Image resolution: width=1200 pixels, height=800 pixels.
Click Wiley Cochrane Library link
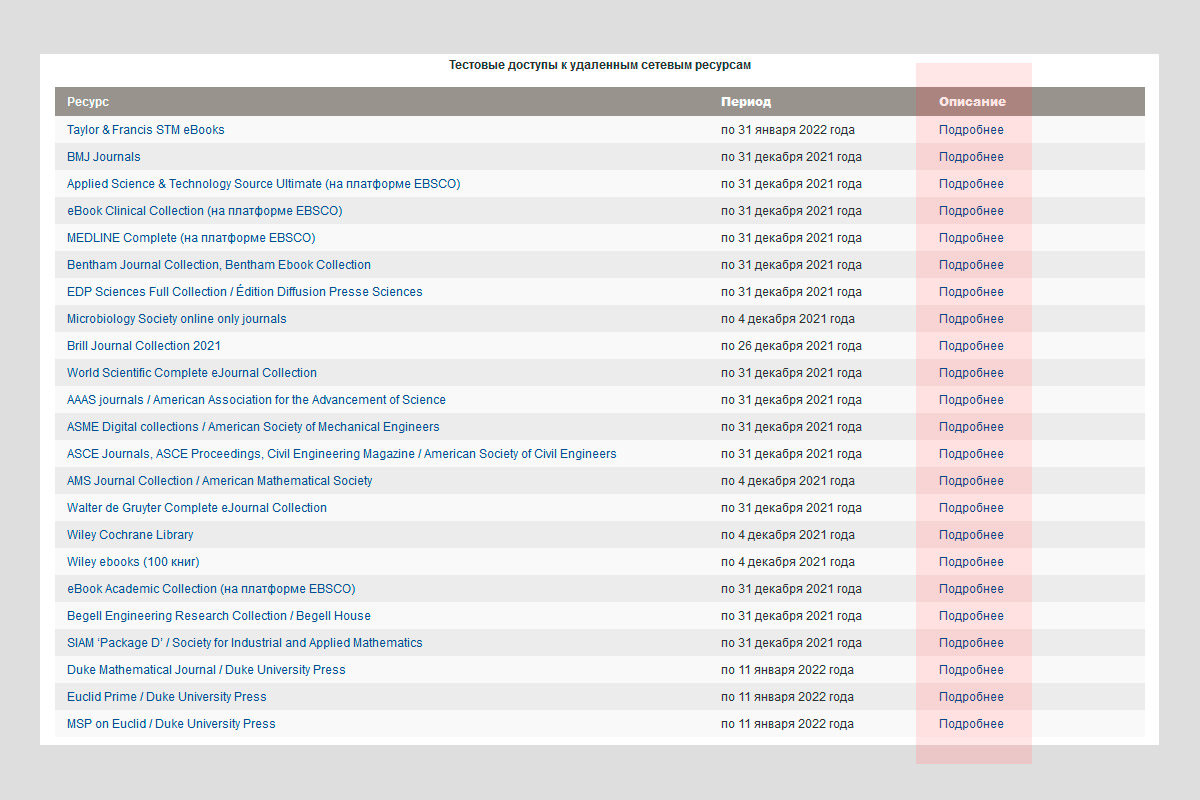pos(130,535)
